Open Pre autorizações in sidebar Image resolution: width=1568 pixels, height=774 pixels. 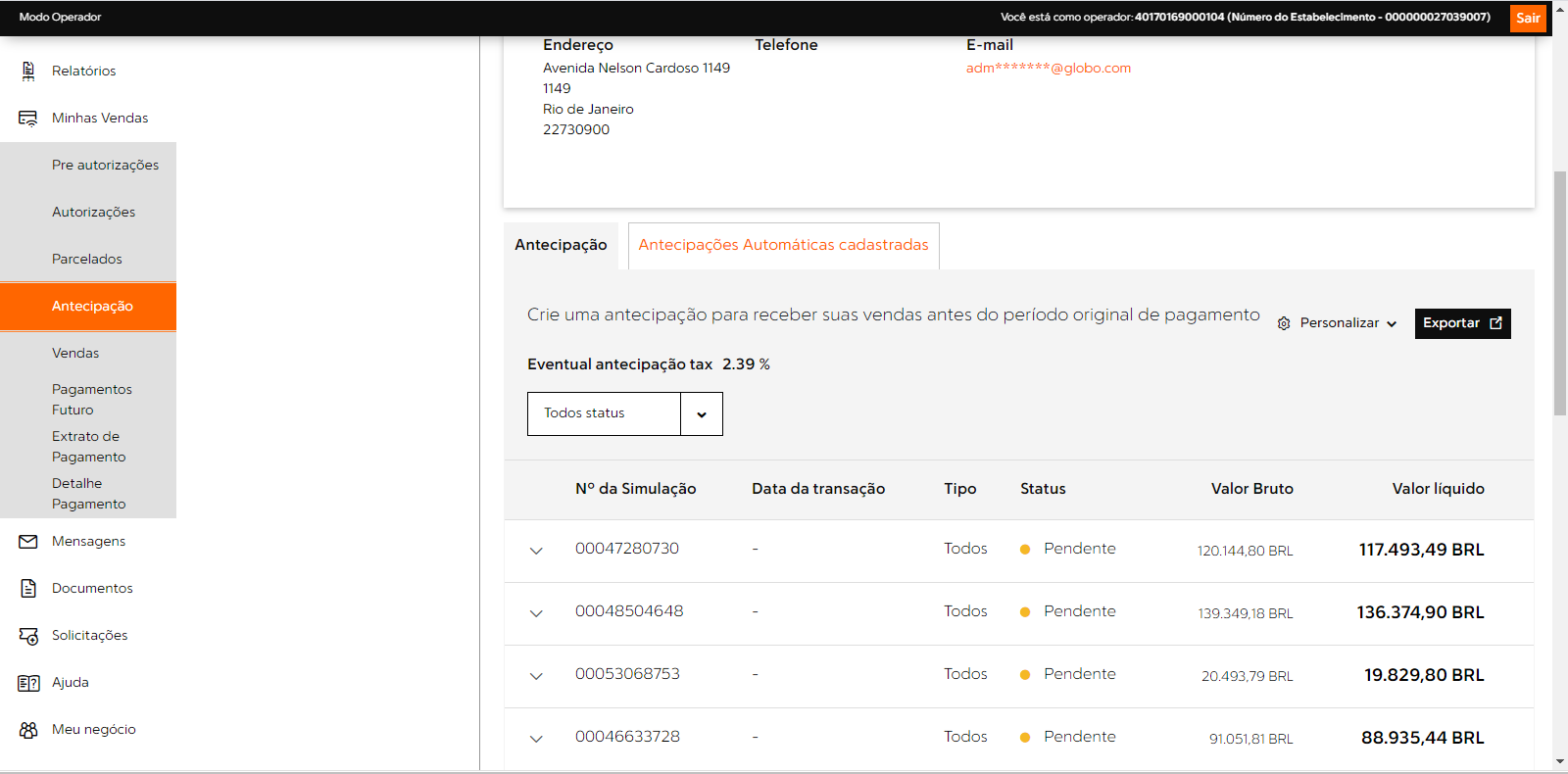coord(105,165)
